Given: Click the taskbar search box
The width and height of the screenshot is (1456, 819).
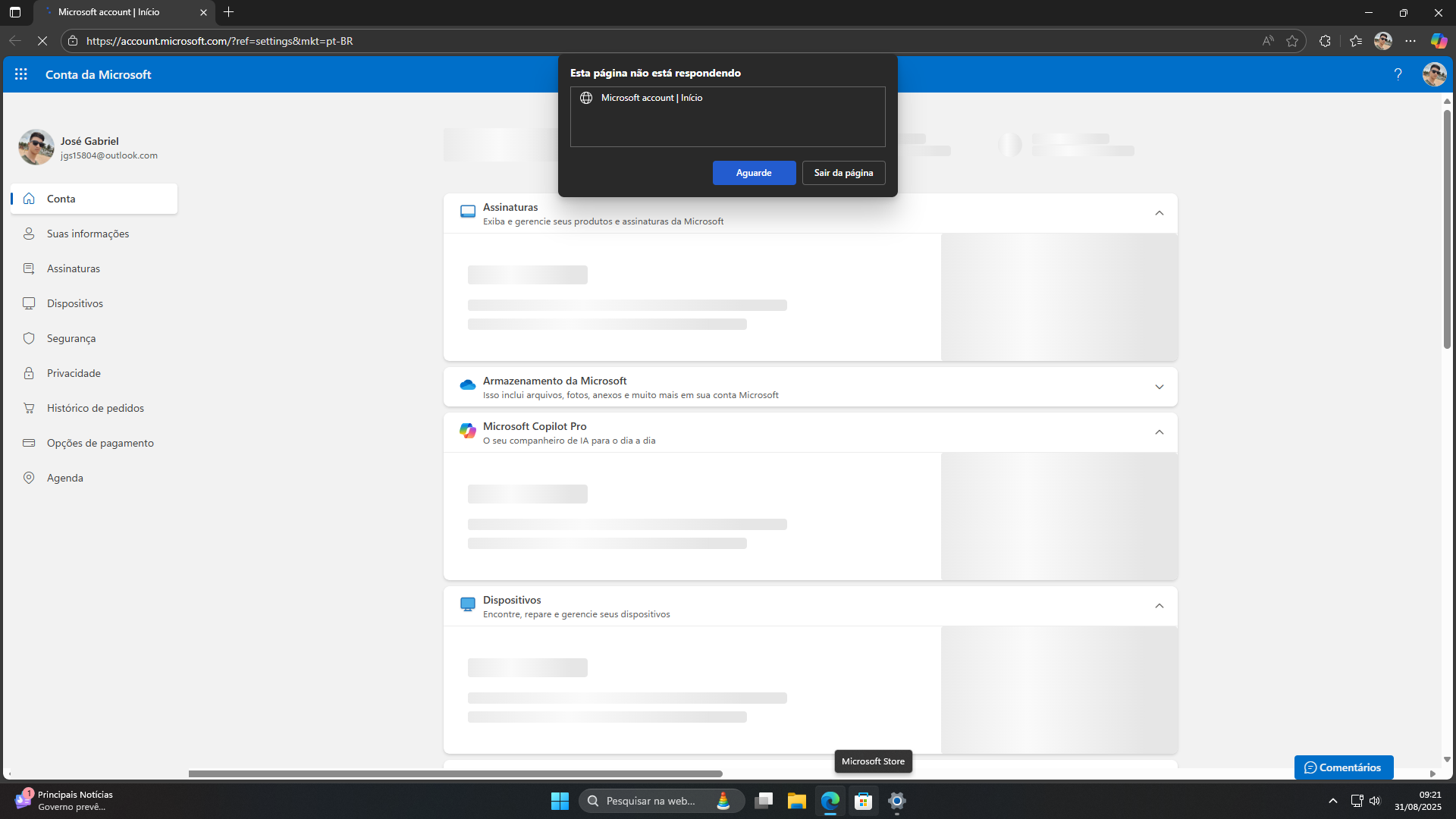Looking at the screenshot, I should click(x=661, y=801).
